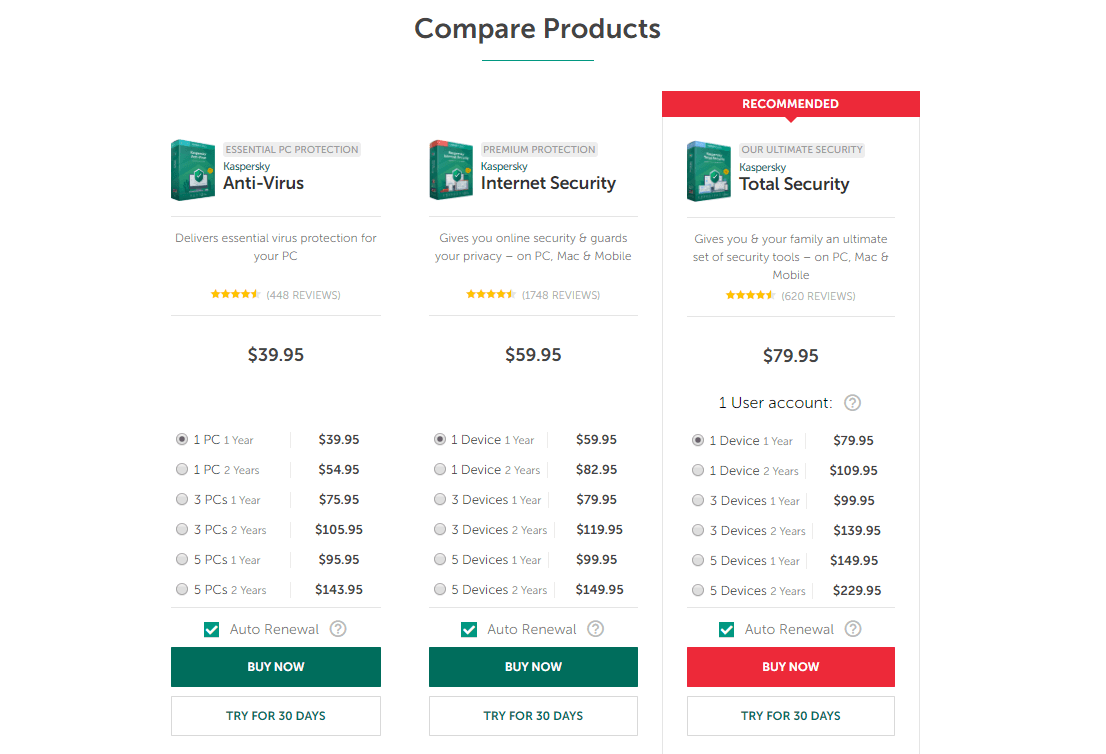Try Internet Security for 30 days
This screenshot has height=754, width=1106.
tap(533, 716)
